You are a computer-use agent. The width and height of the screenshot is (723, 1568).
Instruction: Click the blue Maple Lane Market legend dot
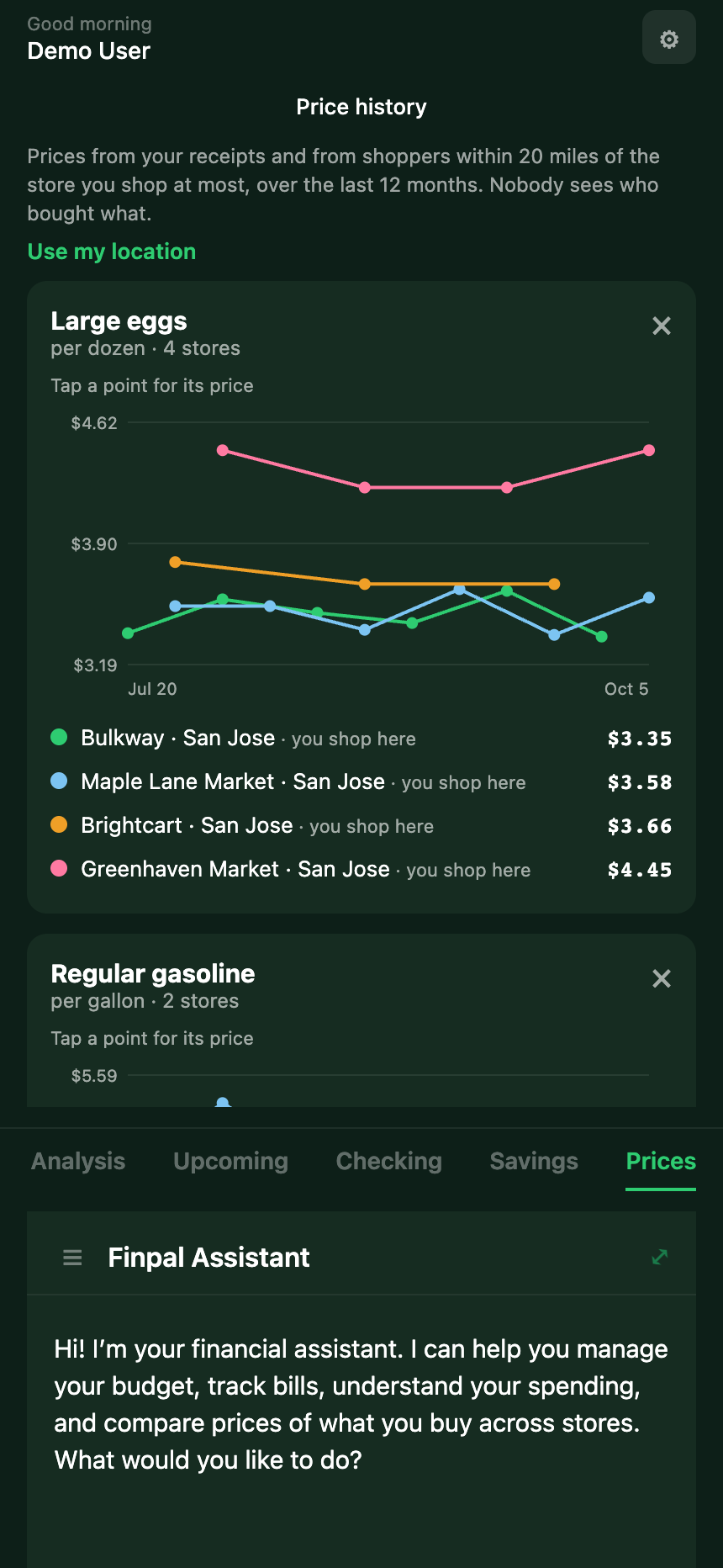point(59,781)
